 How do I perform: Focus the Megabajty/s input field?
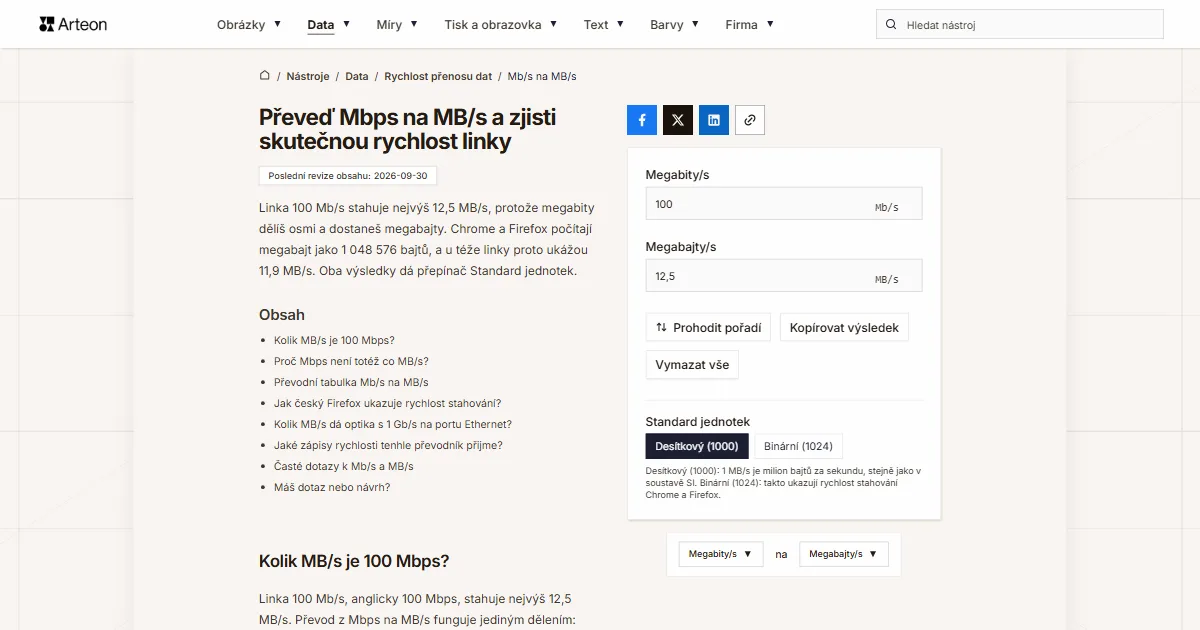click(784, 276)
